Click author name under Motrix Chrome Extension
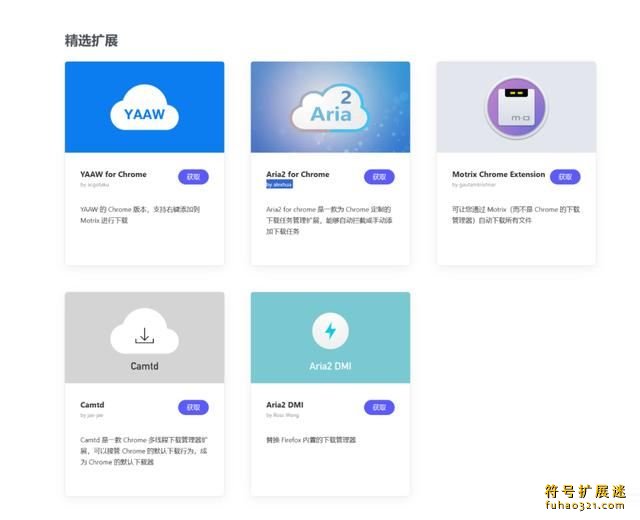This screenshot has width=640, height=520. (473, 184)
